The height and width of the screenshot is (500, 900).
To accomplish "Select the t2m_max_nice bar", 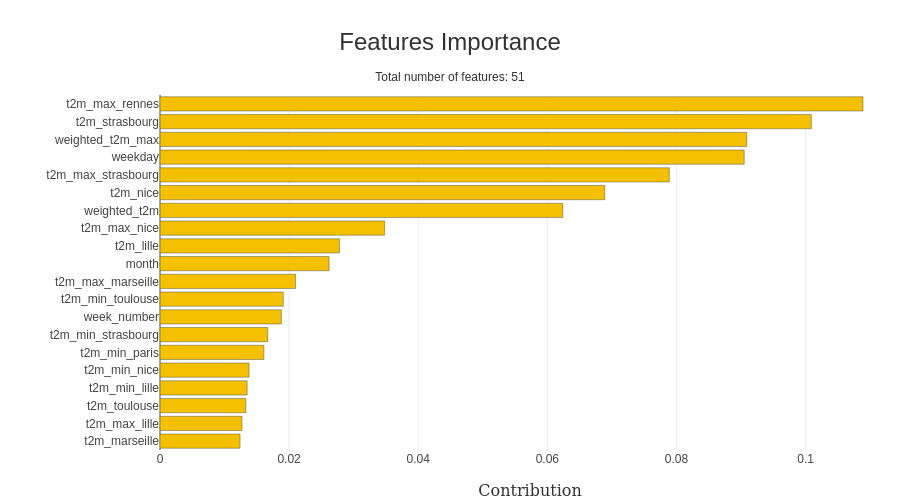I will coord(272,228).
